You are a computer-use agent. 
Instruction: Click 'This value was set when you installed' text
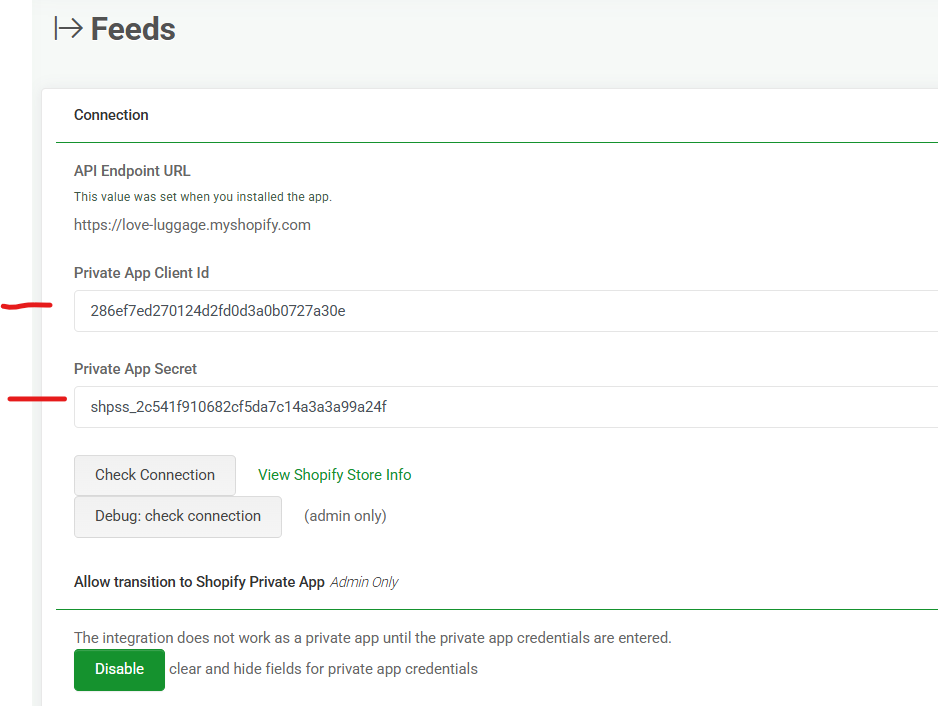pos(203,197)
